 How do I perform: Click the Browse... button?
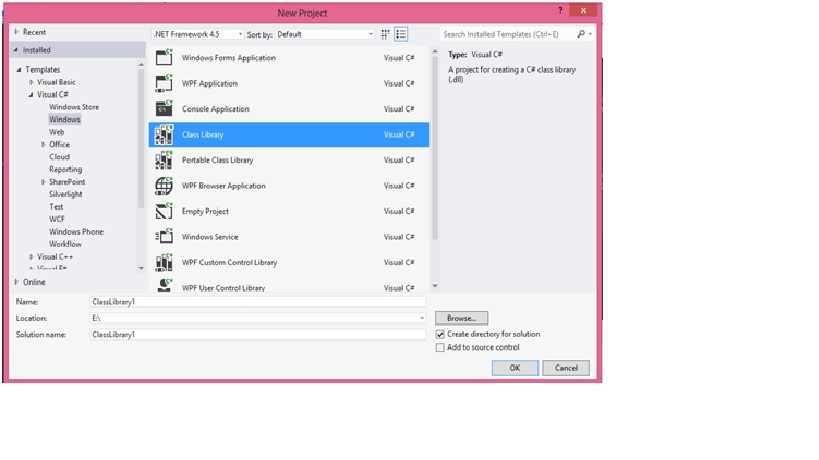point(462,318)
